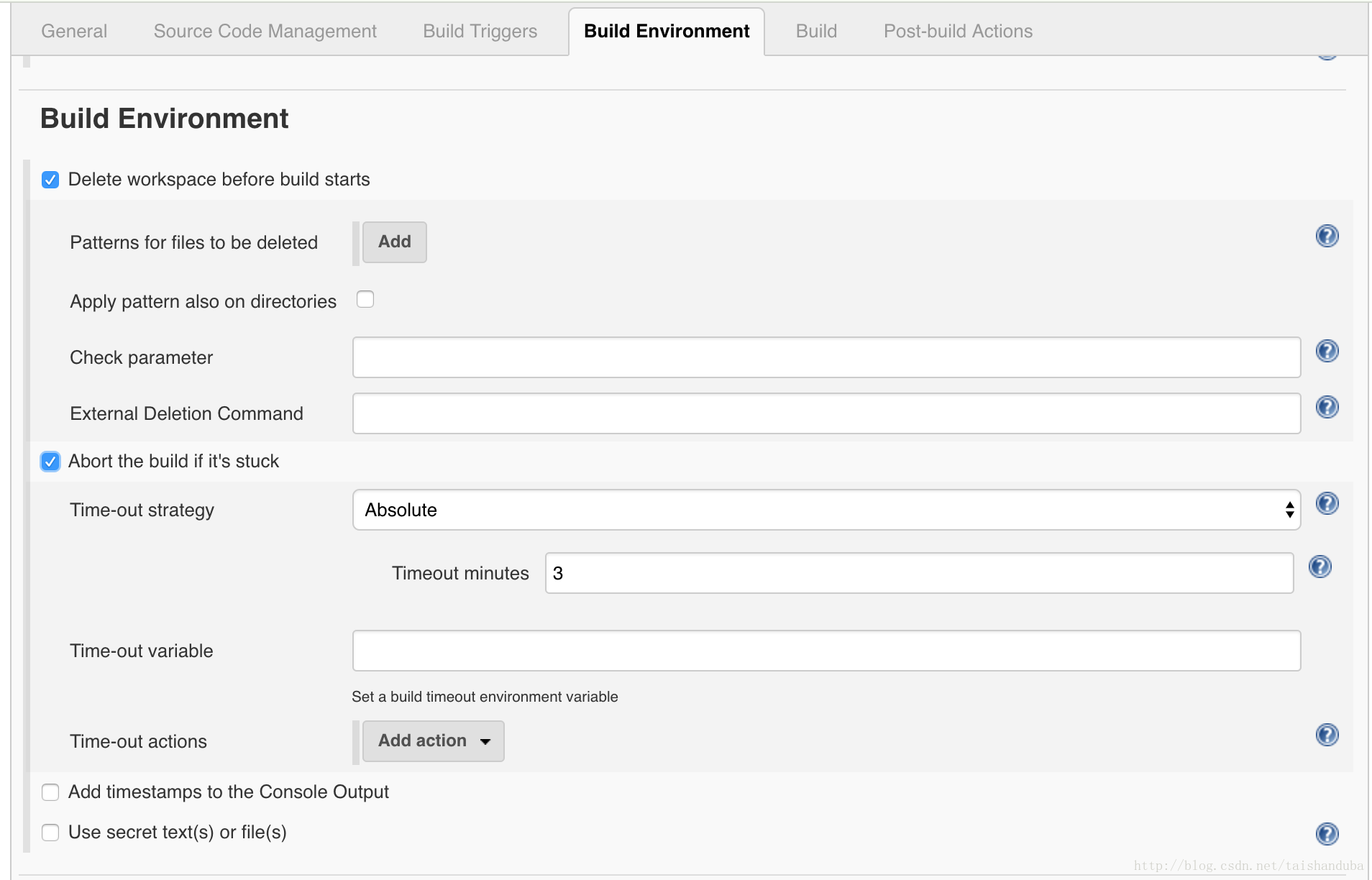This screenshot has width=1372, height=880.
Task: Click the Timeout minutes label
Action: pyautogui.click(x=460, y=573)
